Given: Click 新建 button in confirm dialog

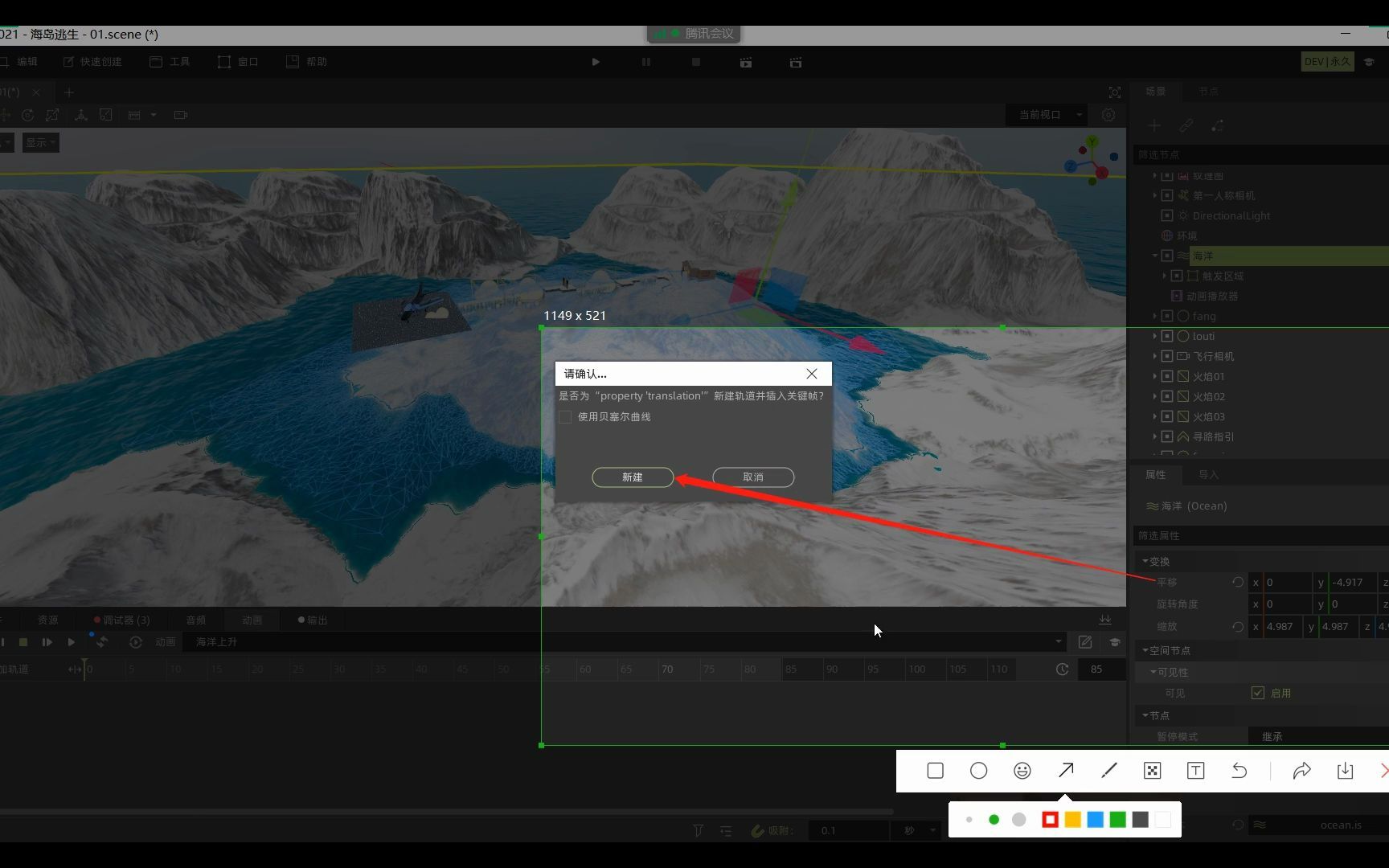Looking at the screenshot, I should click(x=633, y=477).
